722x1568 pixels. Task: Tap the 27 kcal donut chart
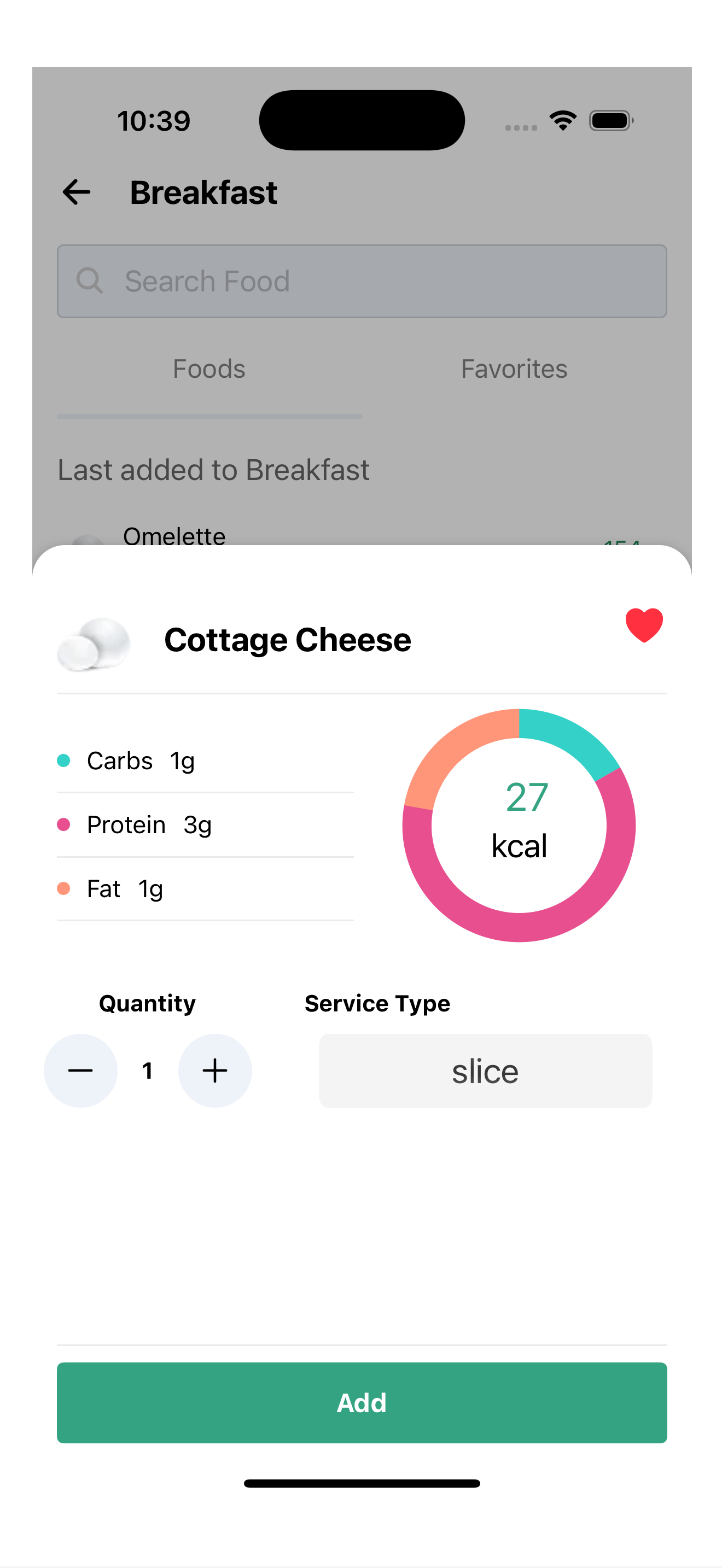[x=519, y=826]
